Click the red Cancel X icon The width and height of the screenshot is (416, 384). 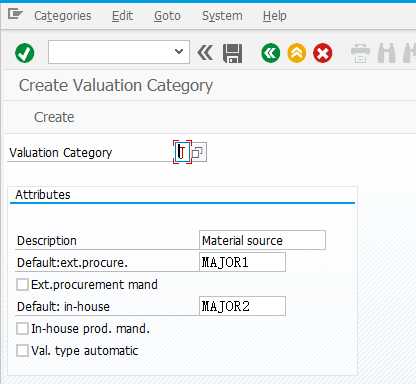tap(322, 53)
